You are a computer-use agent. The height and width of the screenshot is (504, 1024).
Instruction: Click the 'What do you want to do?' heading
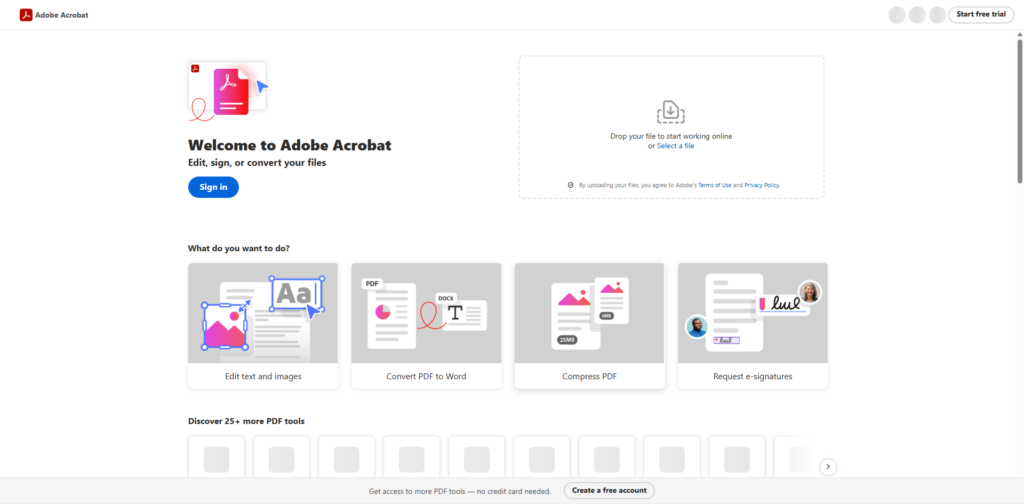pos(239,249)
